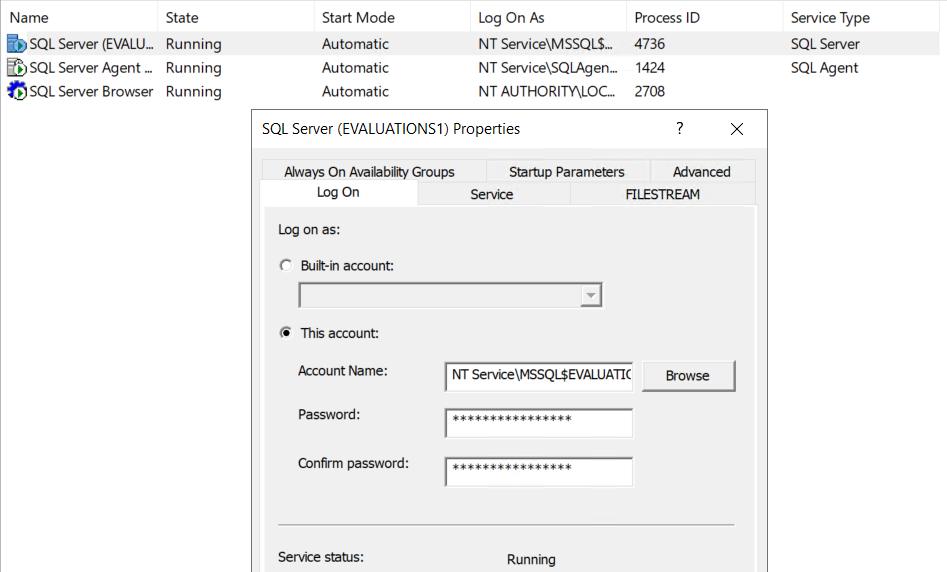Click the NT Service\SQLAgen... log on cell
This screenshot has height=572, width=947.
coord(548,68)
